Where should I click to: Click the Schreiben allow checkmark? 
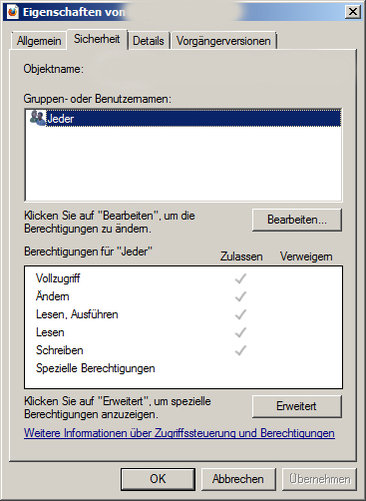point(240,350)
